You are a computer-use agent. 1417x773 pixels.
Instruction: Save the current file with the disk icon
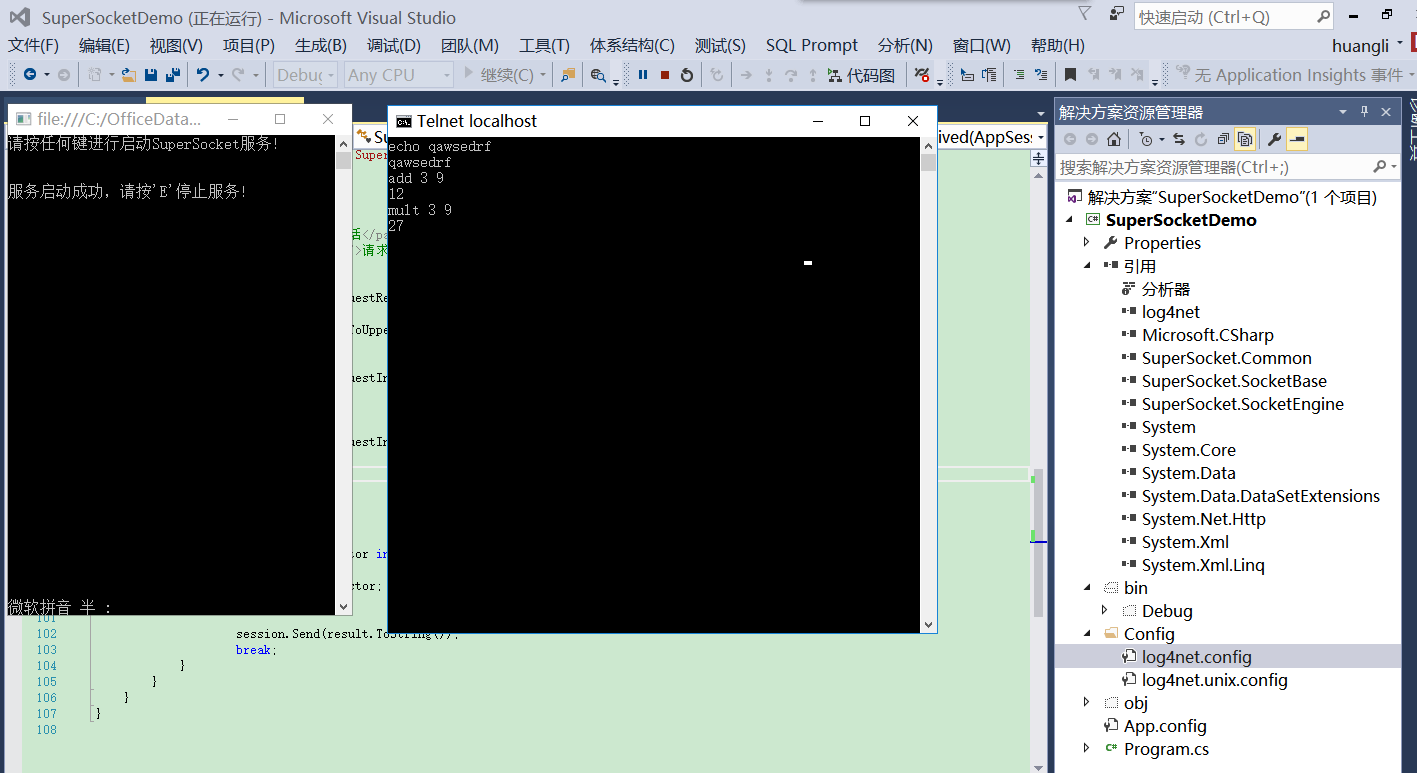click(151, 75)
